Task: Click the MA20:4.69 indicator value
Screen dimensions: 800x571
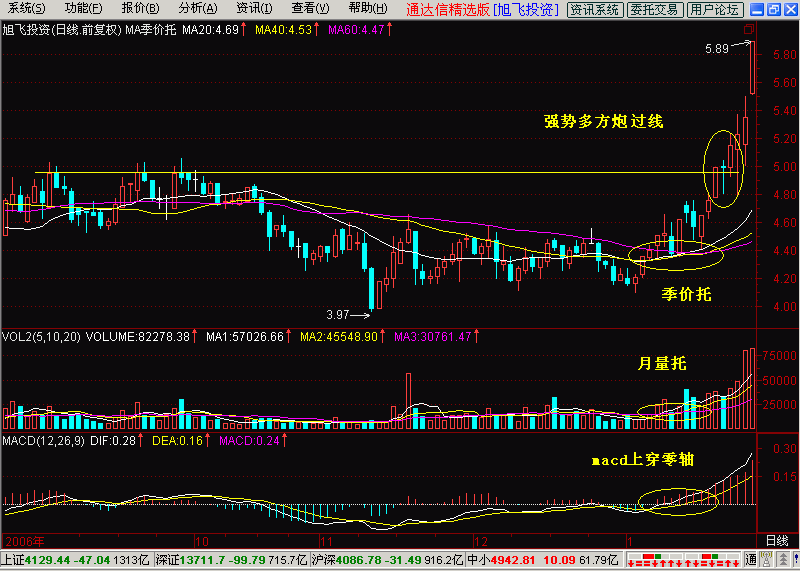Action: coord(211,30)
